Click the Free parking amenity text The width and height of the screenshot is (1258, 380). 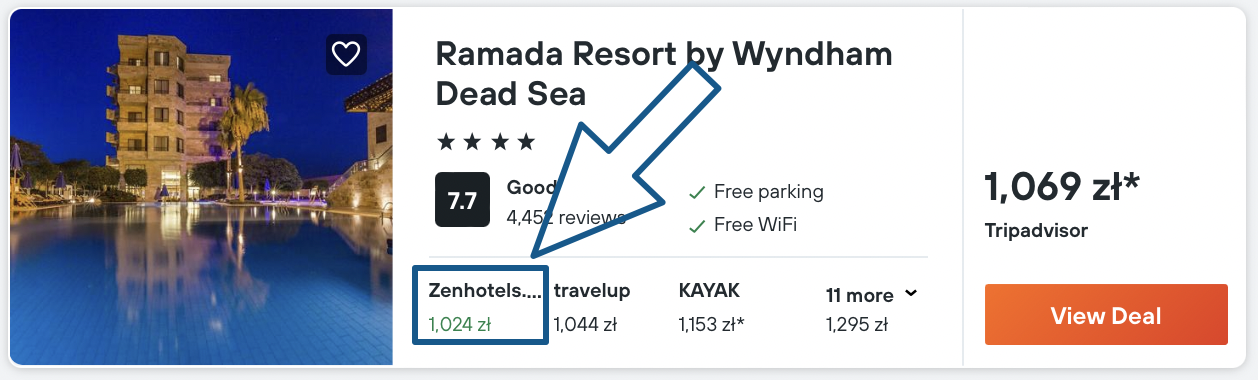(769, 192)
